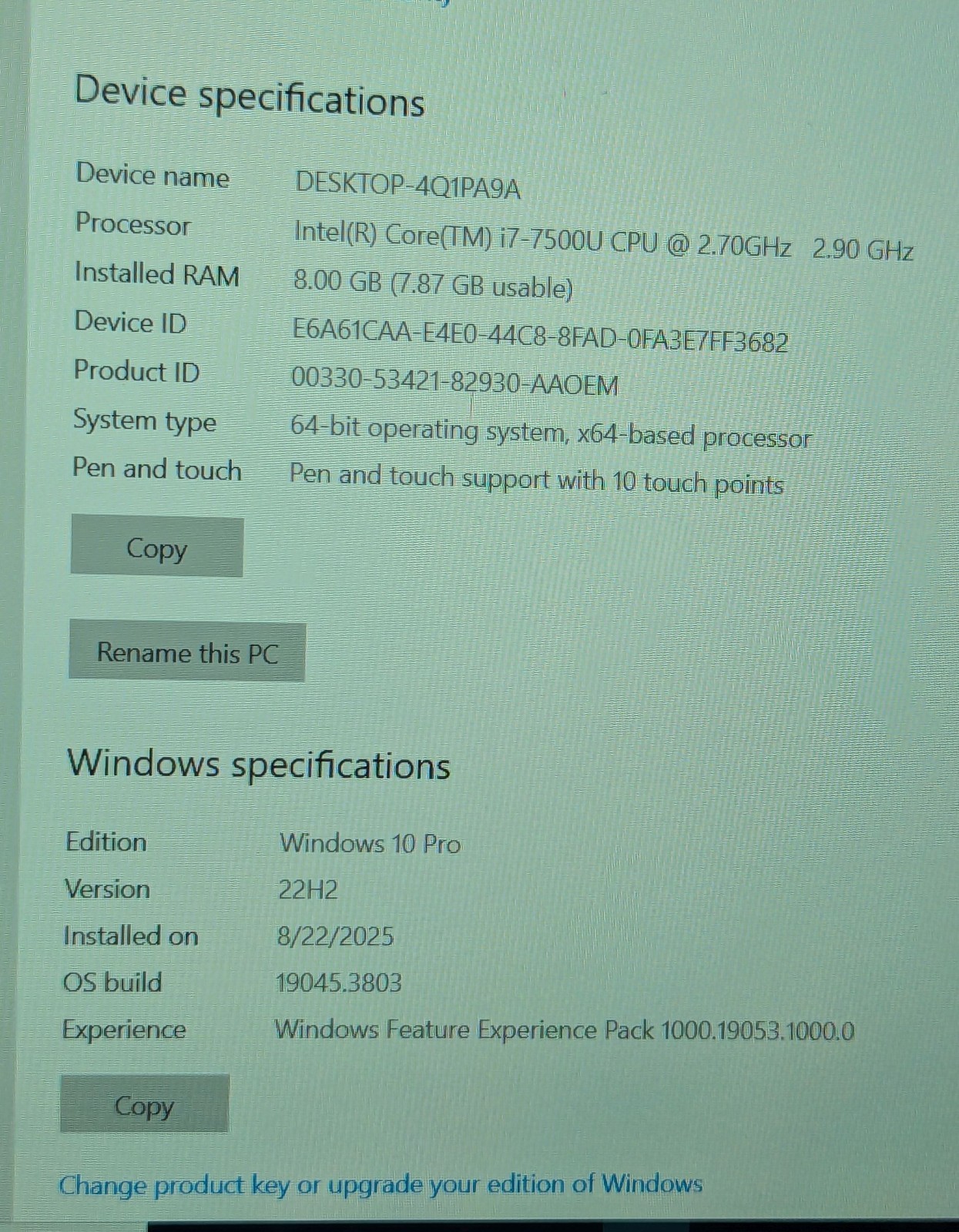Image resolution: width=959 pixels, height=1232 pixels.
Task: Select the Windows 10 Pro edition value
Action: pyautogui.click(x=370, y=843)
